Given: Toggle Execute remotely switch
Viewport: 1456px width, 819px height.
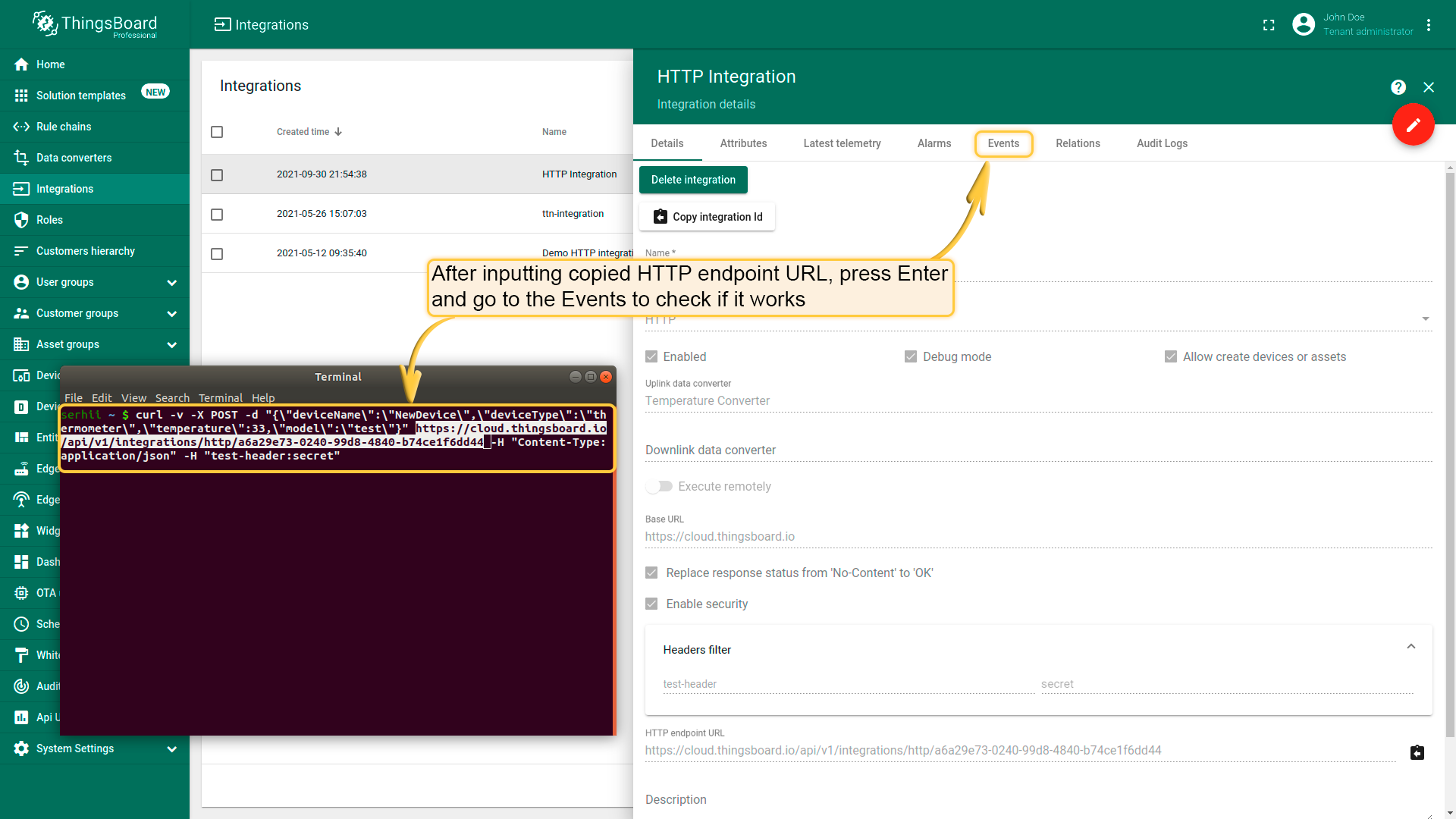Looking at the screenshot, I should coord(659,486).
